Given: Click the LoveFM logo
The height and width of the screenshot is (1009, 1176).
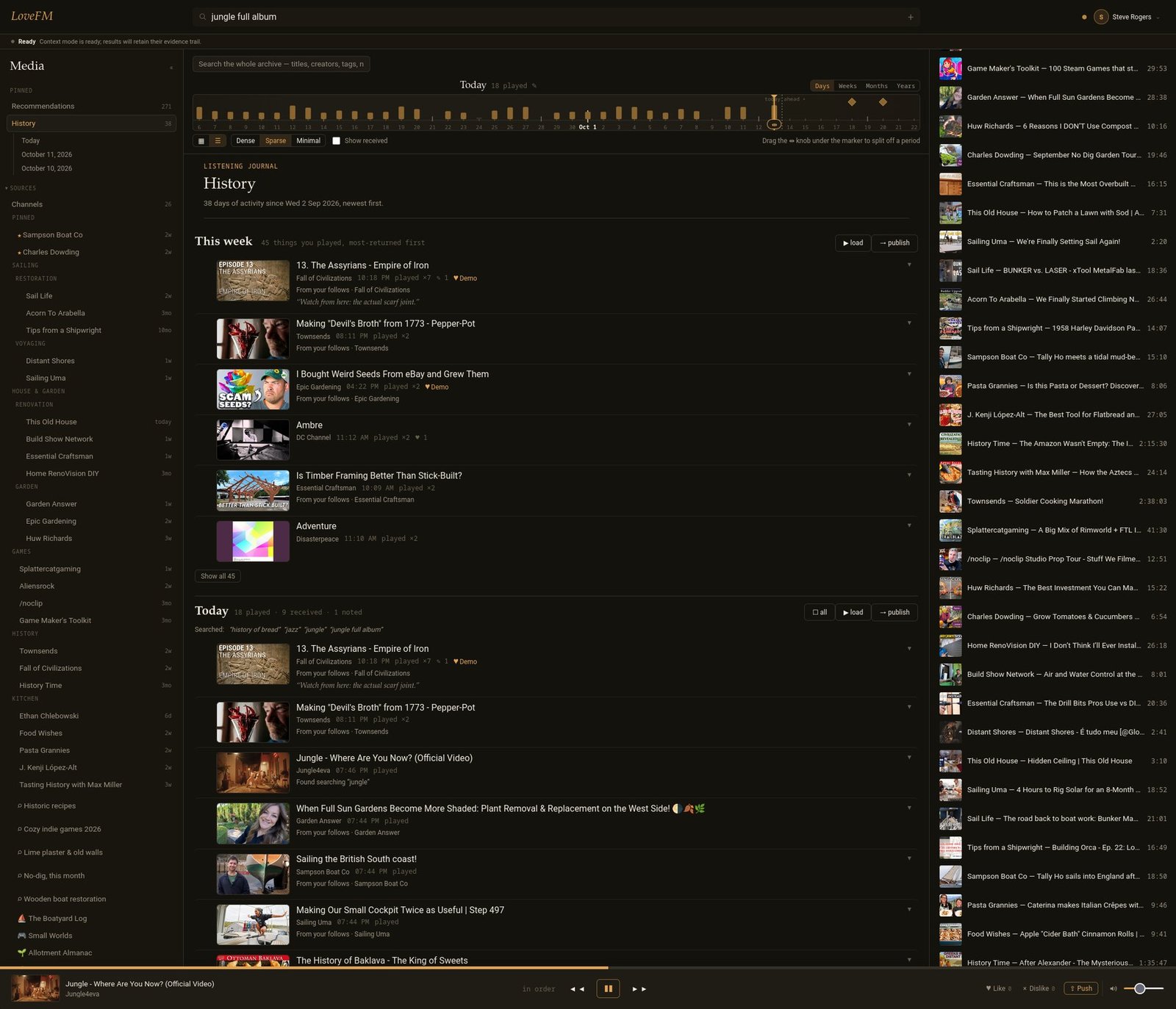Looking at the screenshot, I should [32, 16].
